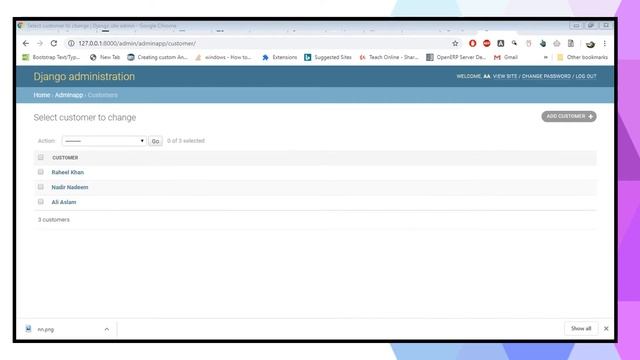This screenshot has width=640, height=360.
Task: Click the 'Select customer to change' heading
Action: tap(85, 118)
